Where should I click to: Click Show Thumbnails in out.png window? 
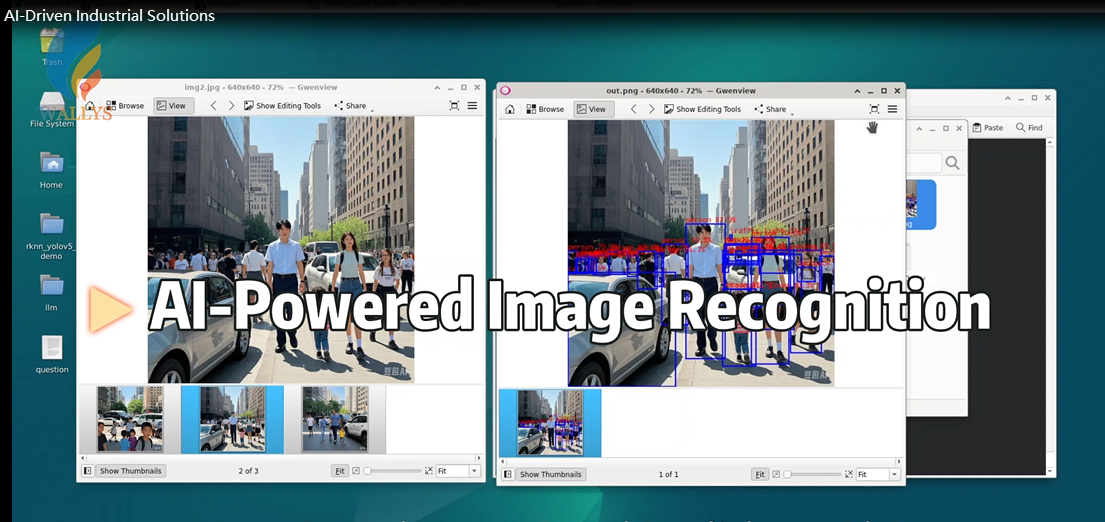(x=550, y=474)
